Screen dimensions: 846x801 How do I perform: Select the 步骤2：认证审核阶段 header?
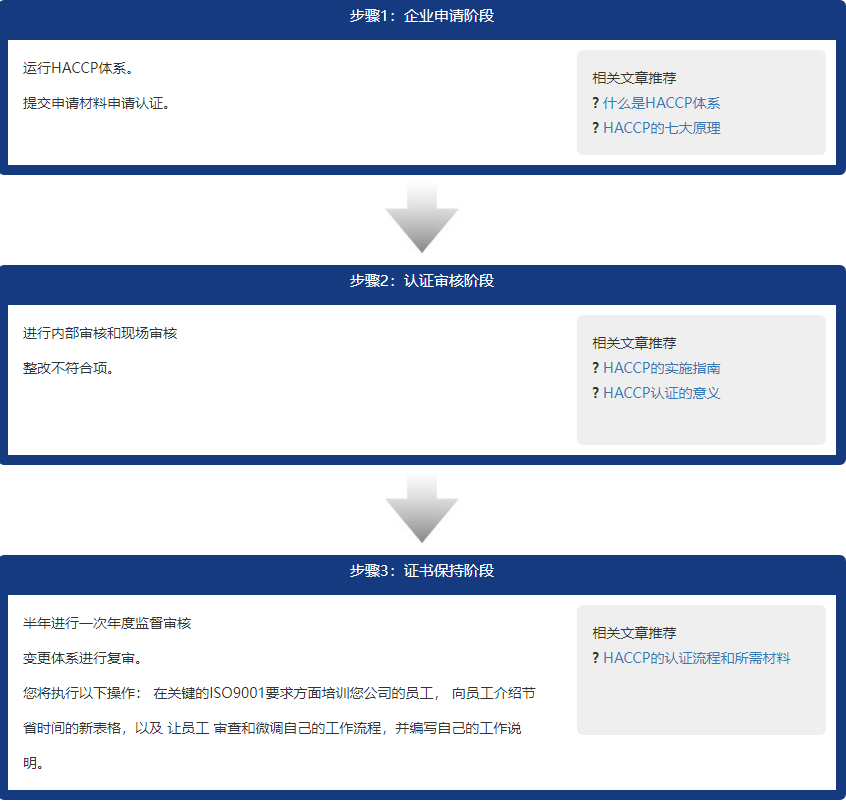coord(422,281)
